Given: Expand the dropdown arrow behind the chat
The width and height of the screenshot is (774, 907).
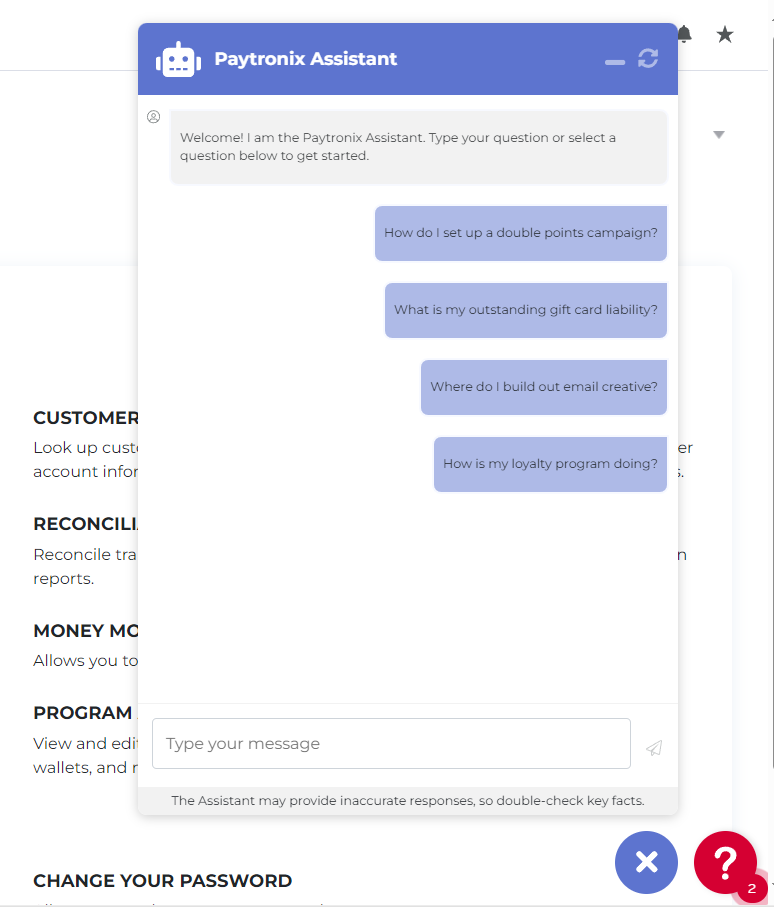Looking at the screenshot, I should 718,135.
